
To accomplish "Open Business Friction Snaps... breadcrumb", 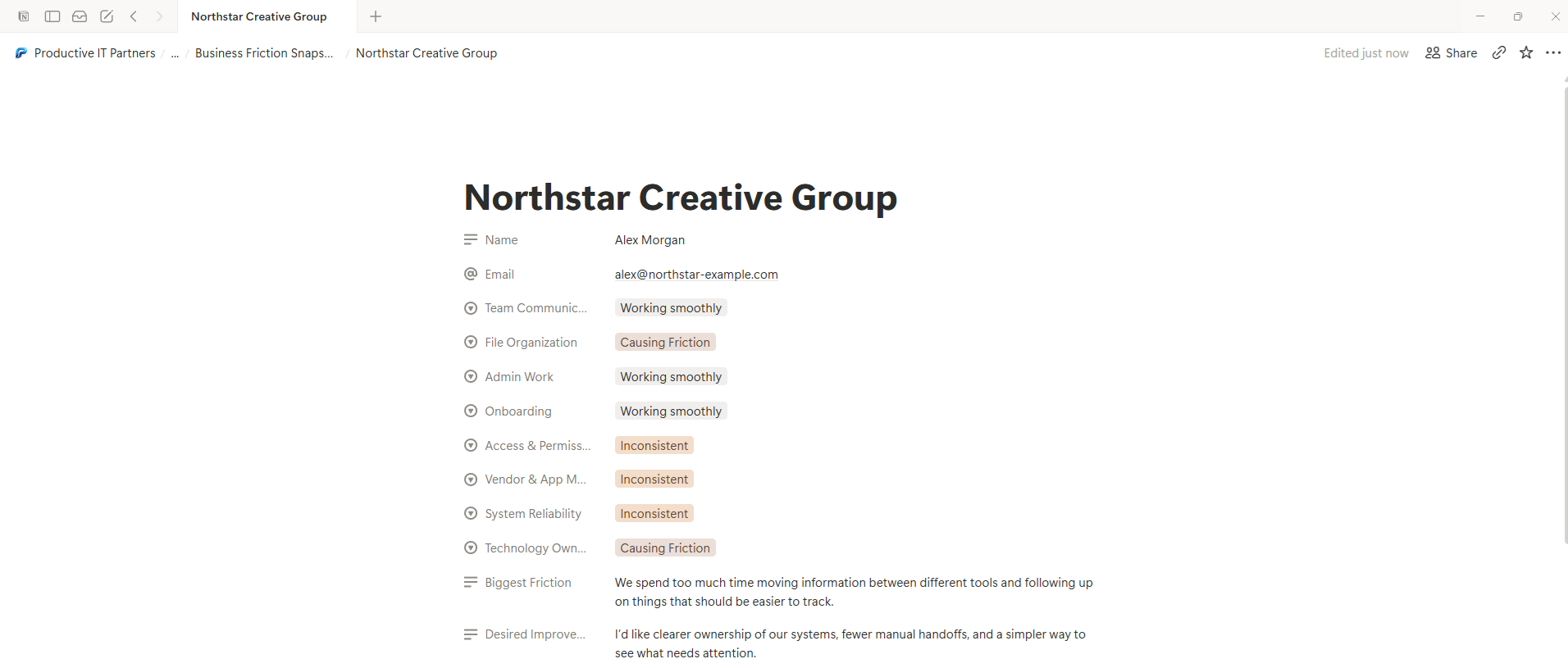I will click(x=264, y=52).
